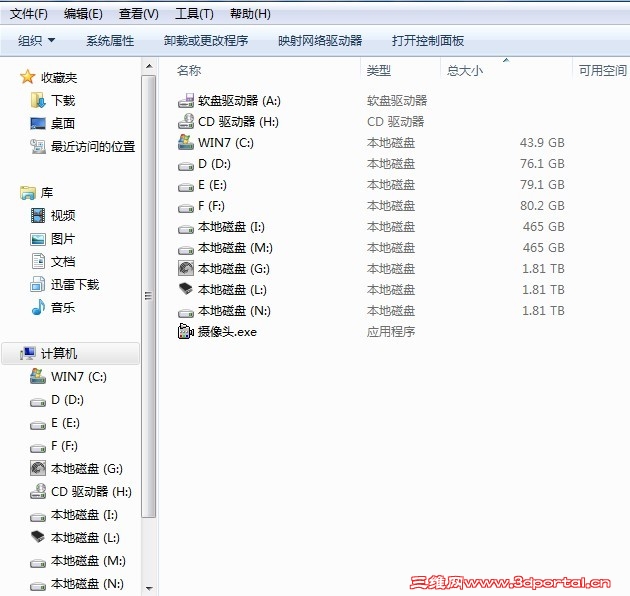Viewport: 630px width, 596px height.
Task: Click the 80.2 GB size value
Action: (x=542, y=205)
